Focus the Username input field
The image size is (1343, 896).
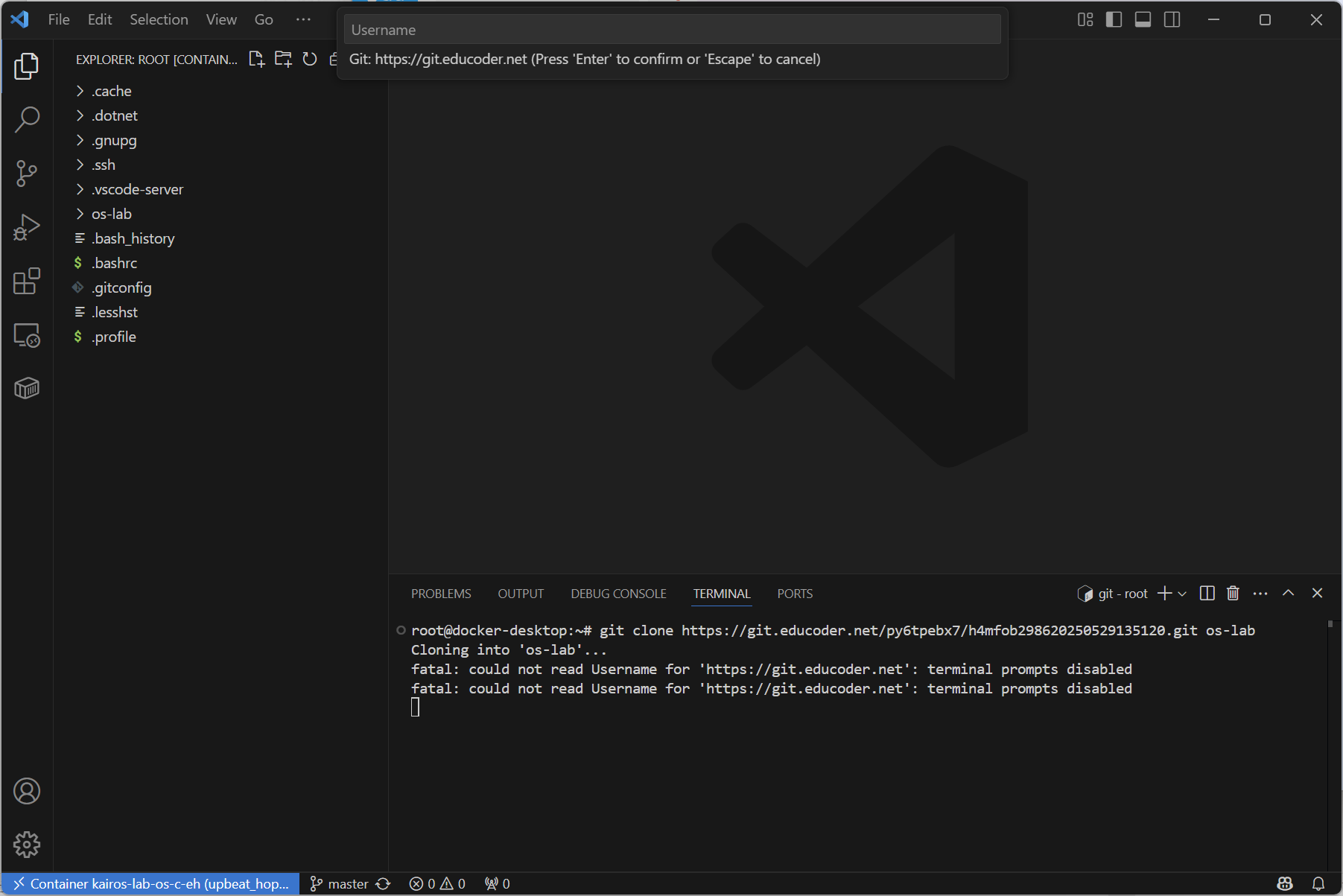(x=673, y=30)
